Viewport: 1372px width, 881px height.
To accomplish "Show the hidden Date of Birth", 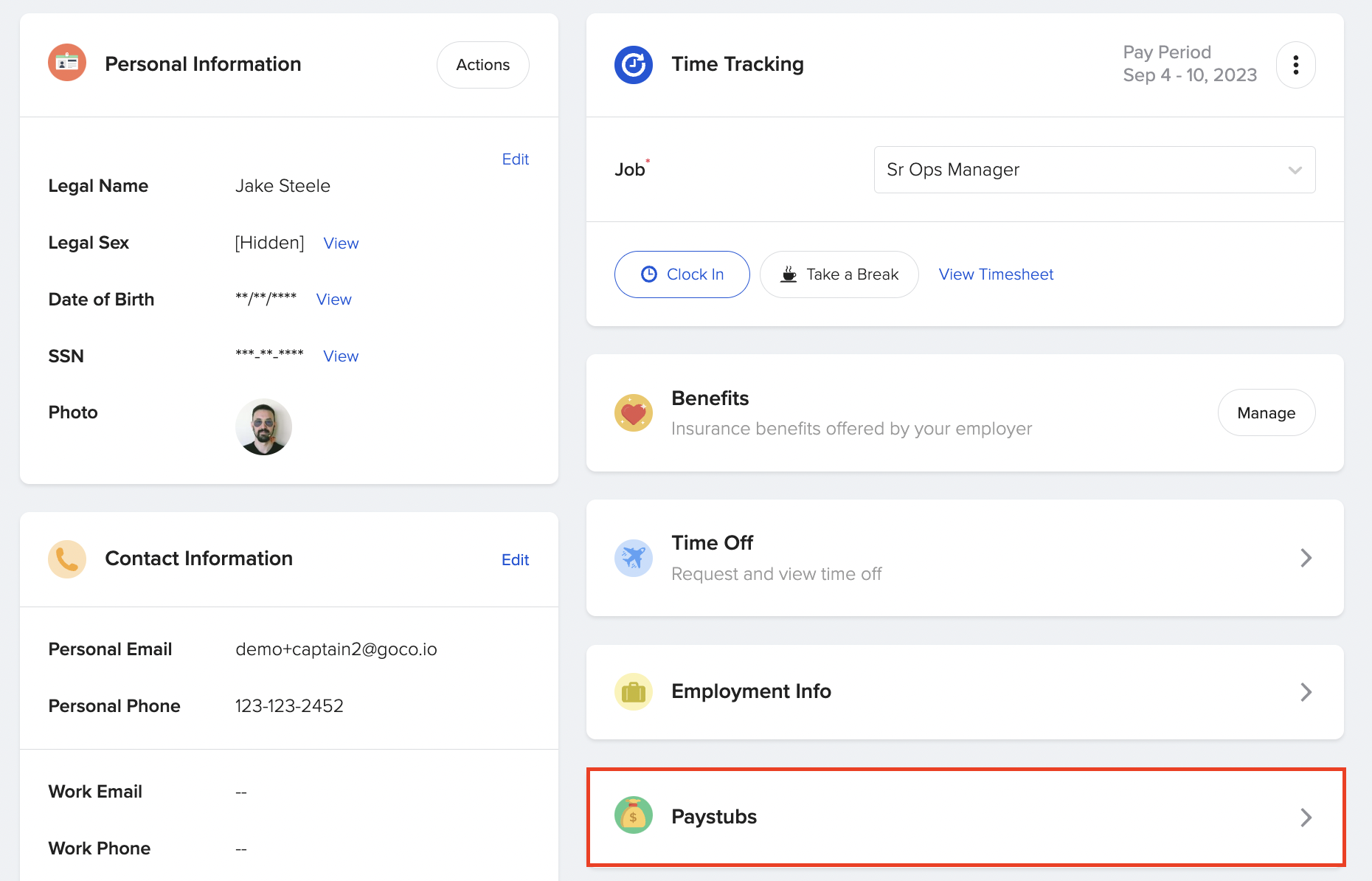I will [333, 300].
